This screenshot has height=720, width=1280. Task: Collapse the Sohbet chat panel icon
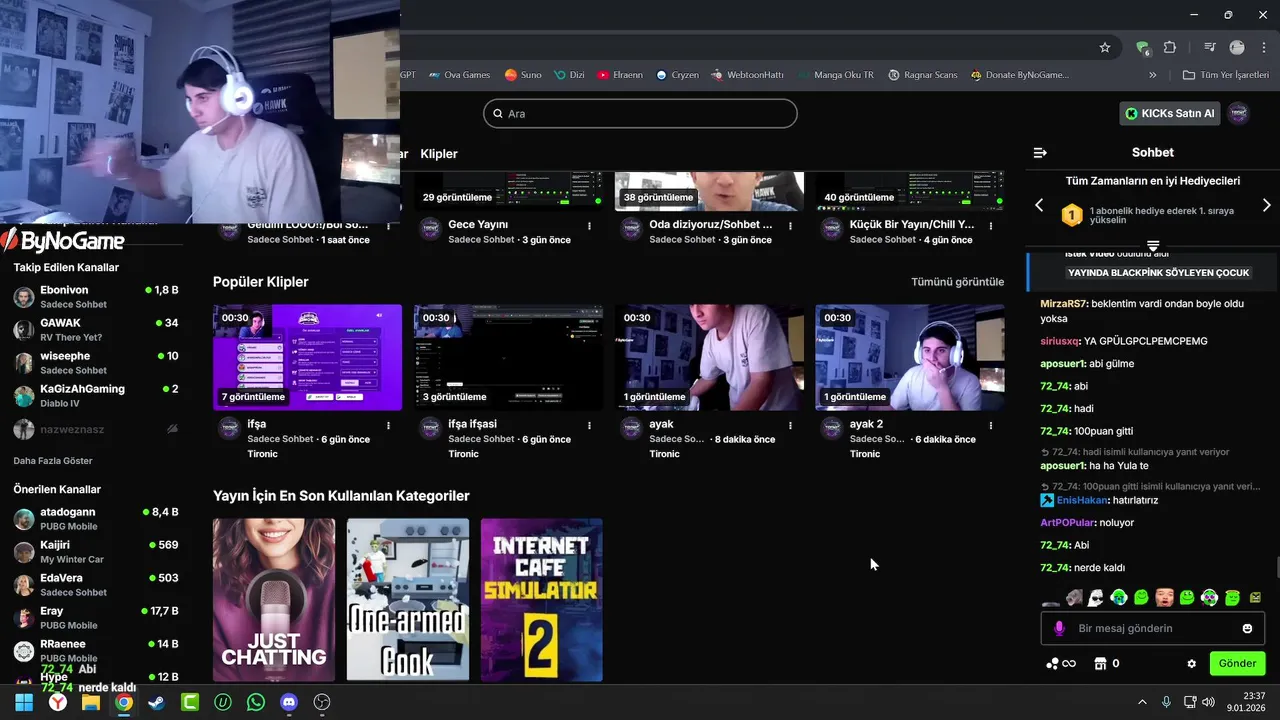point(1040,153)
